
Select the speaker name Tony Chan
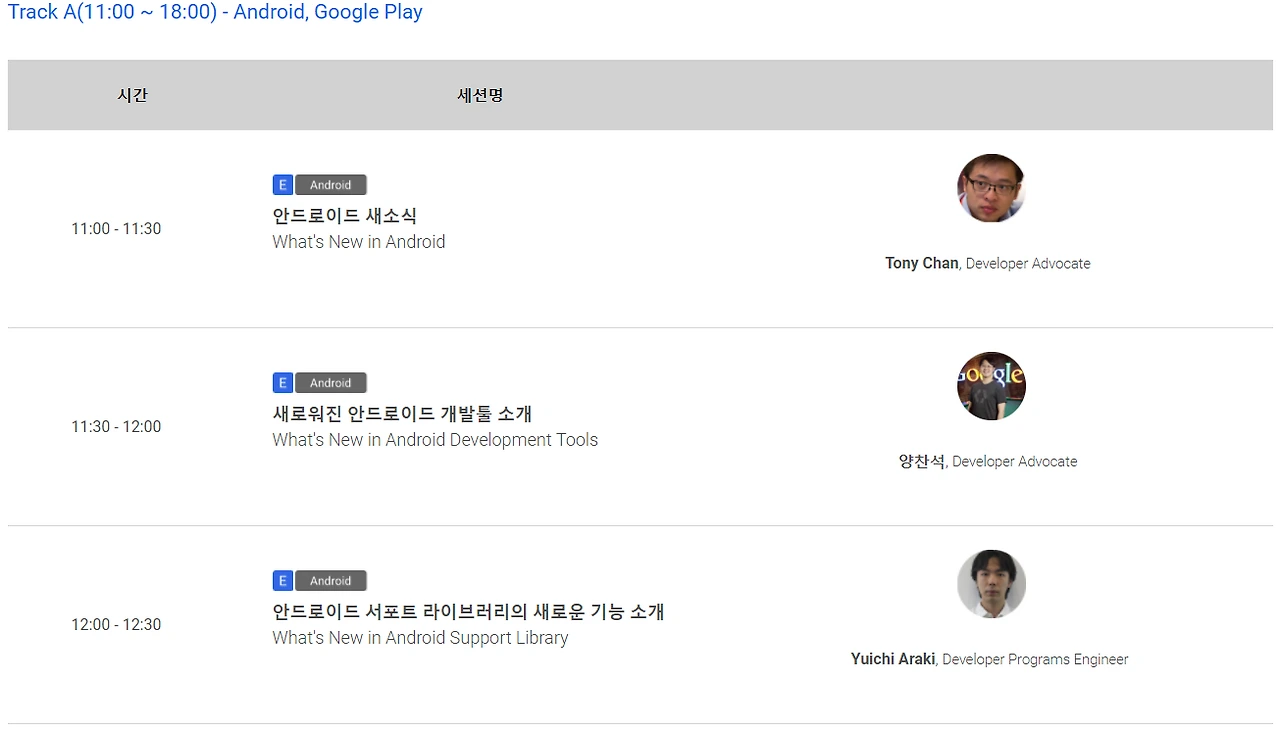[921, 263]
